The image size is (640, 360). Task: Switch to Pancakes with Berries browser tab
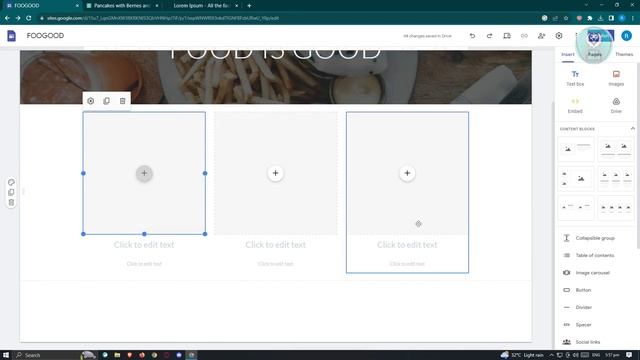point(122,6)
